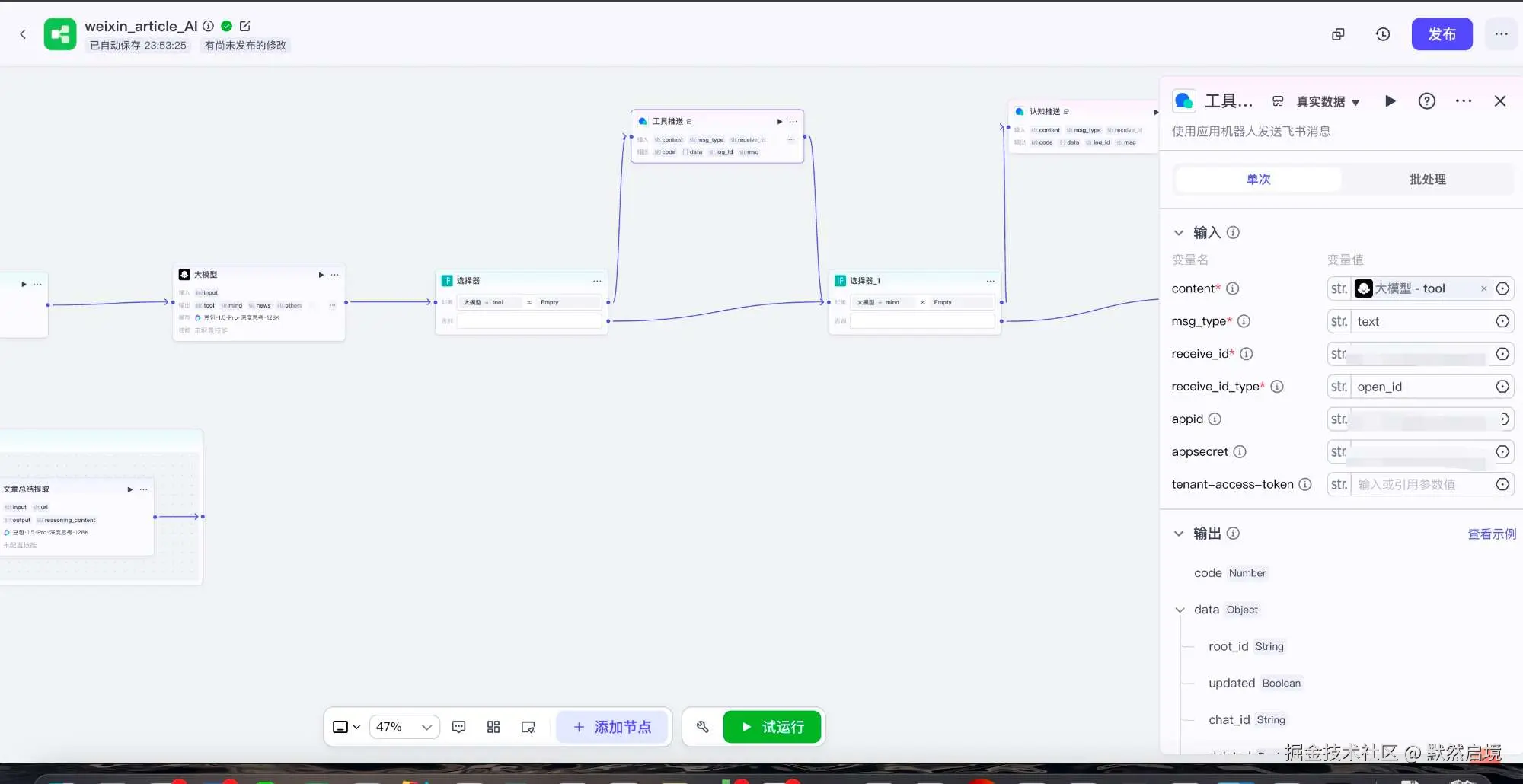The width and height of the screenshot is (1523, 784).
Task: Select the 选择器_1 node title
Action: [864, 281]
